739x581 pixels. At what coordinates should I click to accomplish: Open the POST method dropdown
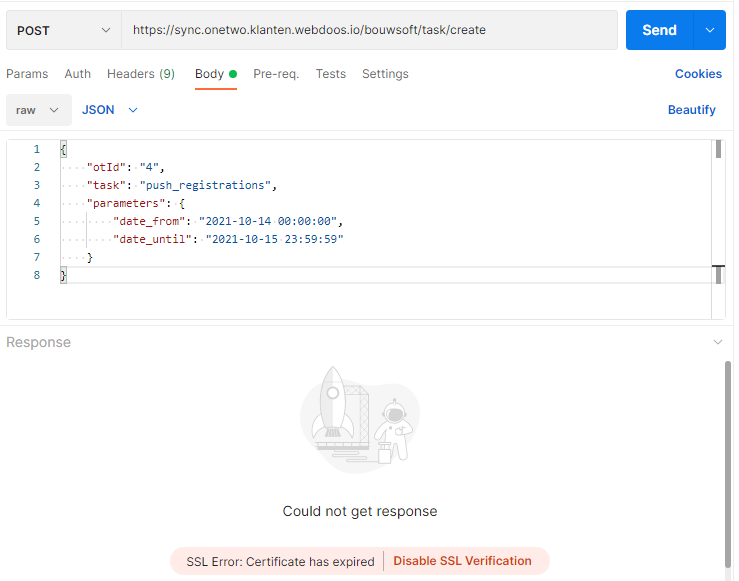tap(62, 30)
